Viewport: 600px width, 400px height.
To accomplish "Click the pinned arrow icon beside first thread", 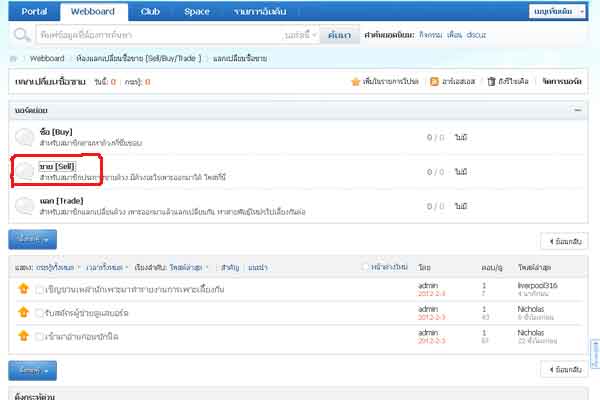I will click(24, 289).
